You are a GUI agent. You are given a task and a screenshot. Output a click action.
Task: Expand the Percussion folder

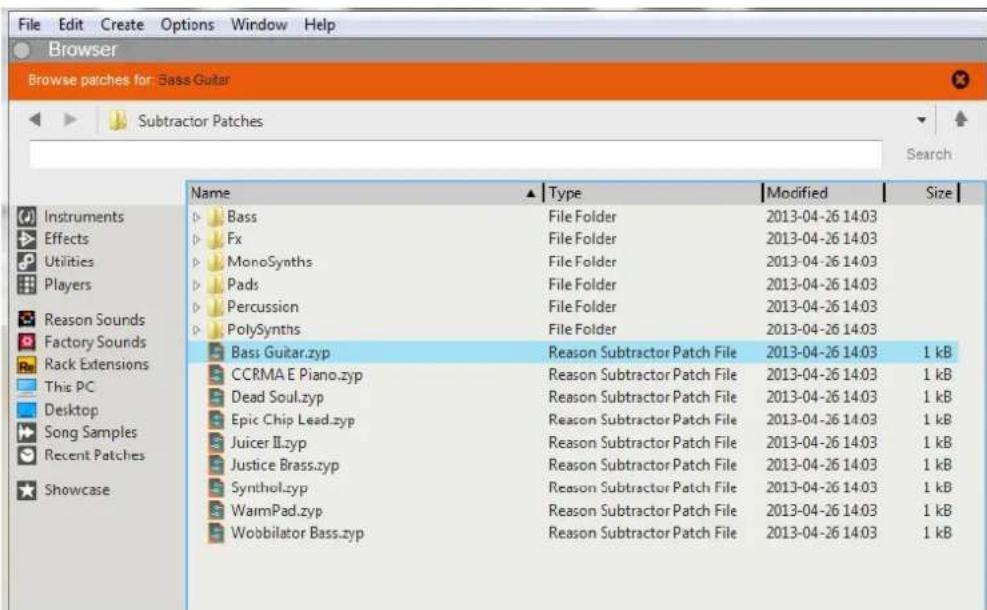tap(196, 307)
